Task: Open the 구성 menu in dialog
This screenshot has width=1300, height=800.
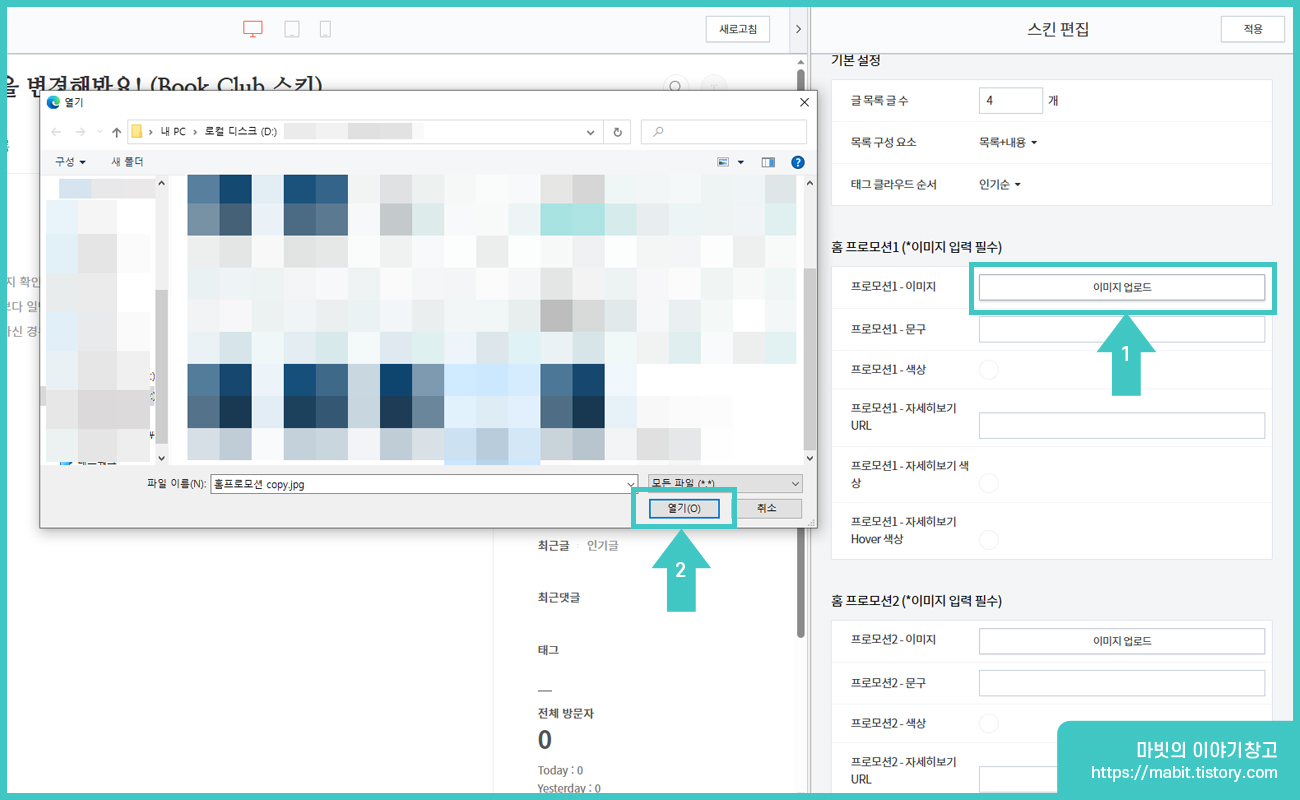Action: tap(70, 162)
